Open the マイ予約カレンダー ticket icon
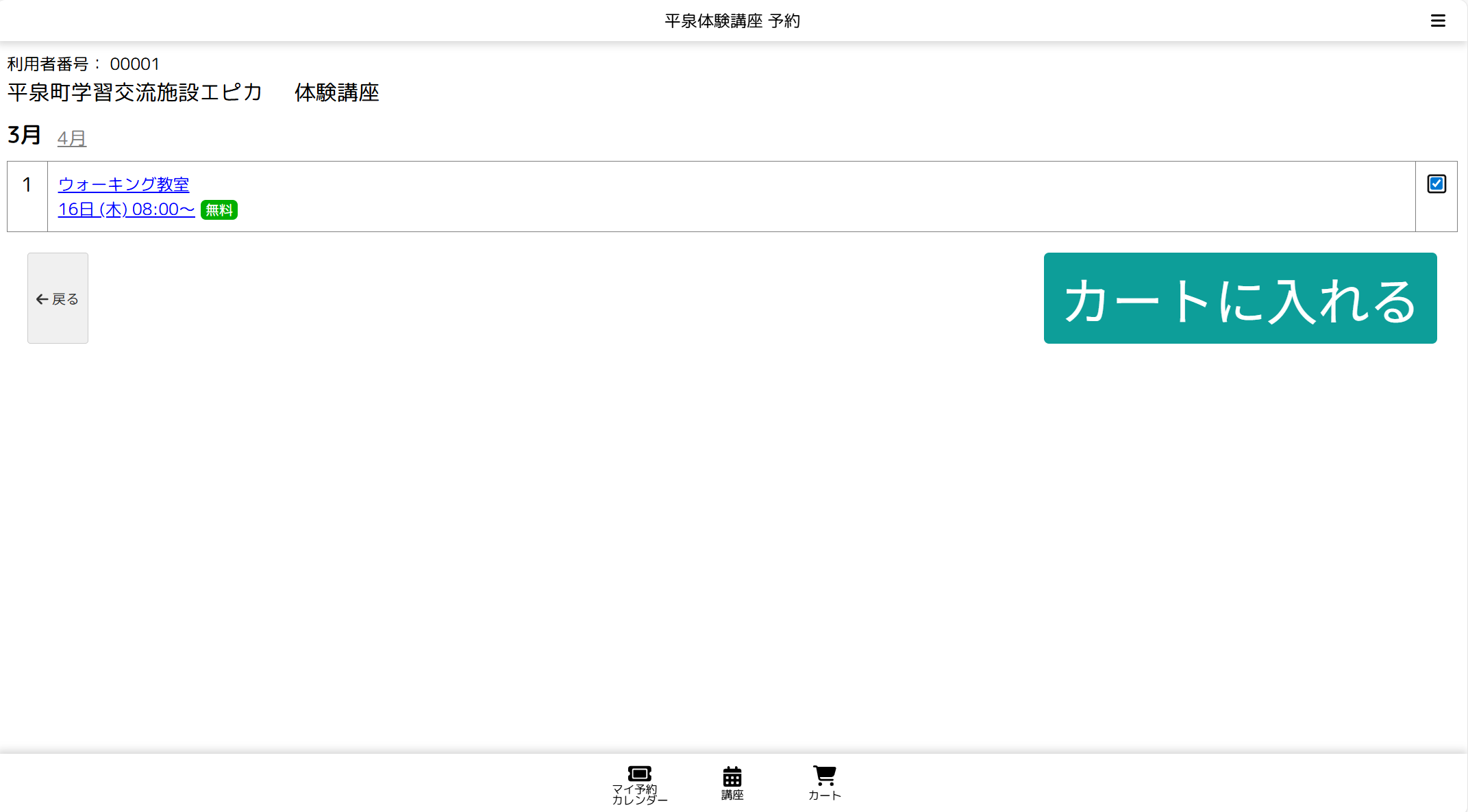 pyautogui.click(x=639, y=774)
